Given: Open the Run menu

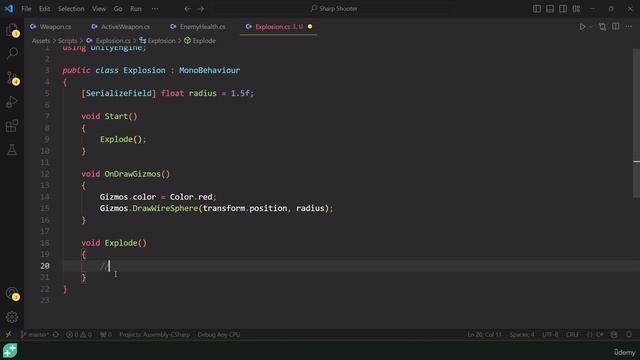Looking at the screenshot, I should pos(136,9).
